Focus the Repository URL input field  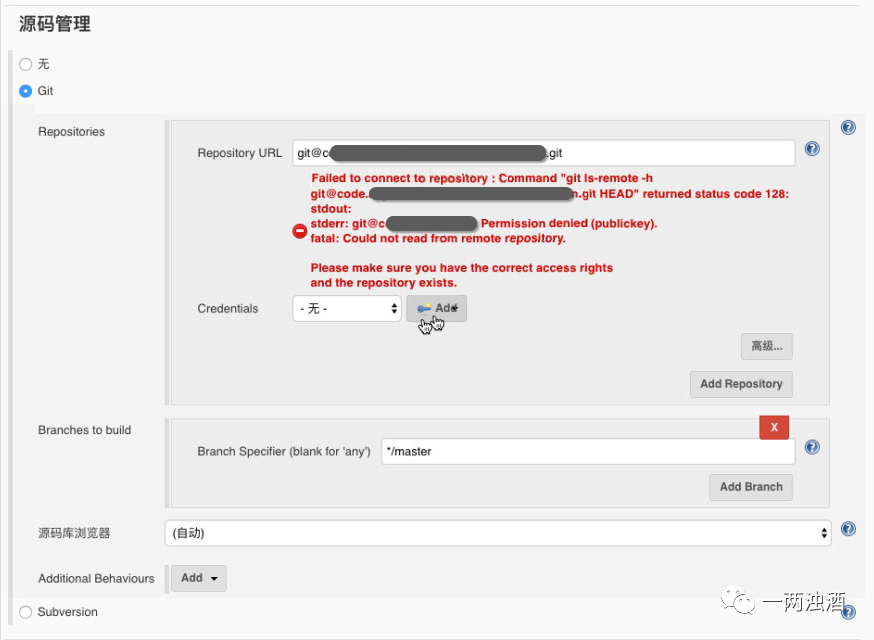pyautogui.click(x=543, y=153)
